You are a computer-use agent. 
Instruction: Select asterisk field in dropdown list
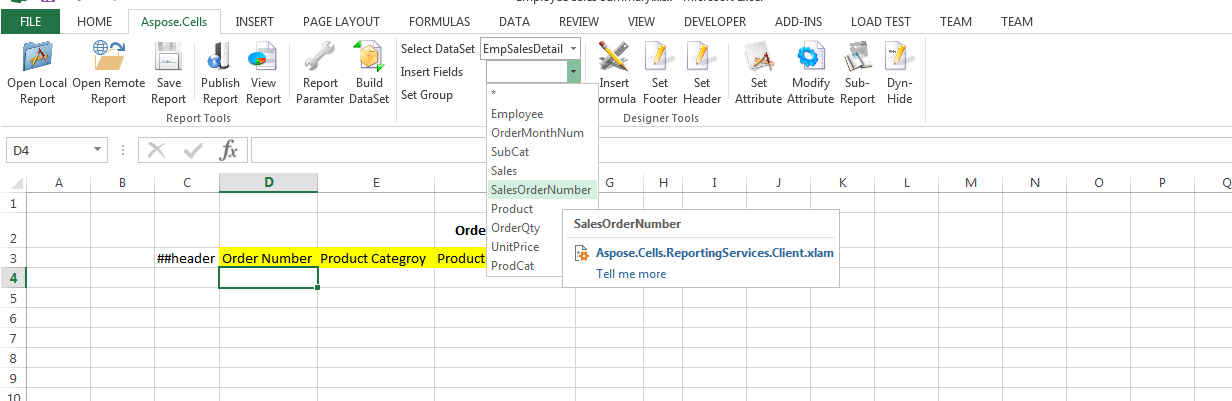(542, 95)
